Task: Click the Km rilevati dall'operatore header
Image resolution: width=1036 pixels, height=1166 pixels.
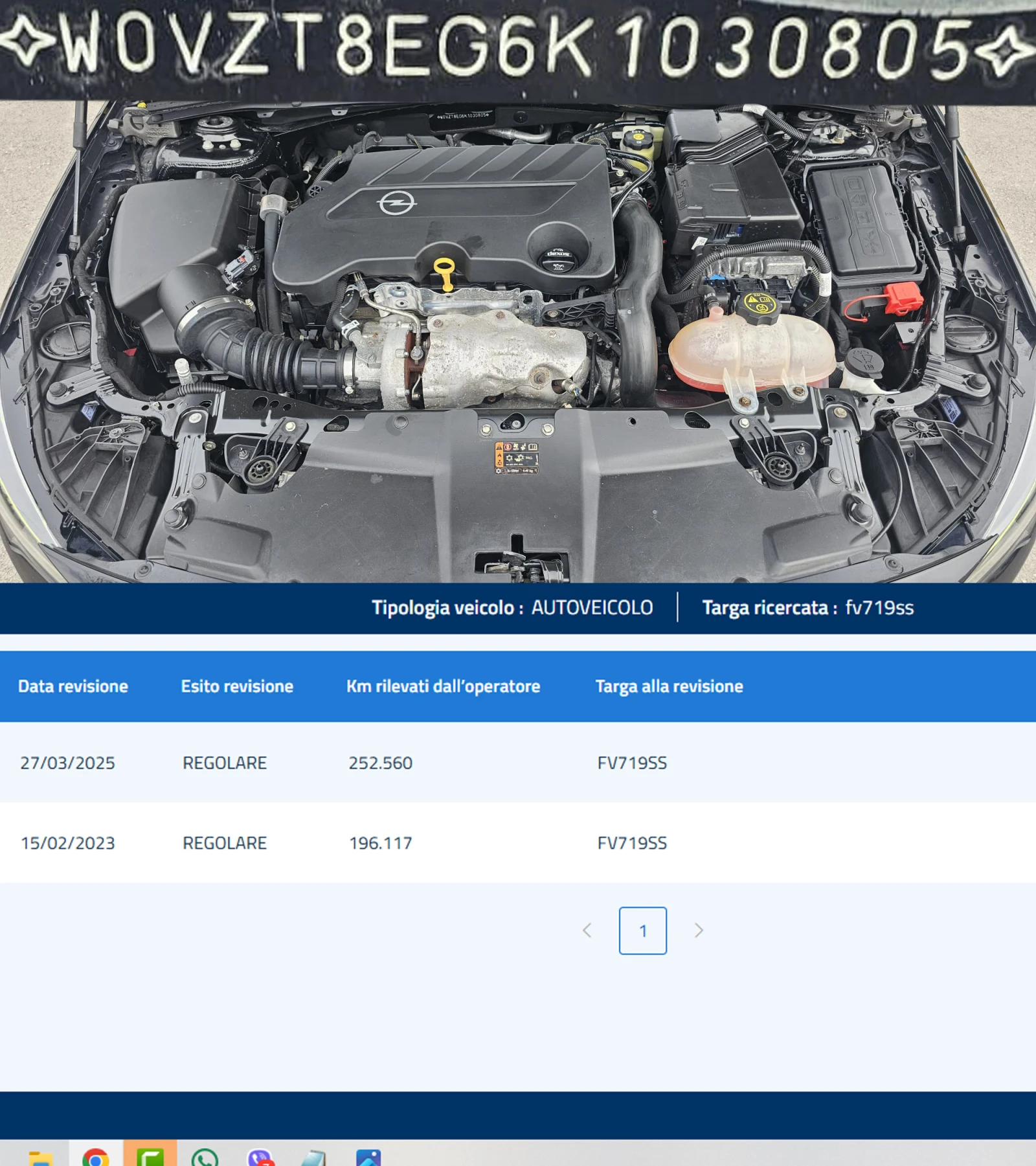Action: tap(443, 686)
